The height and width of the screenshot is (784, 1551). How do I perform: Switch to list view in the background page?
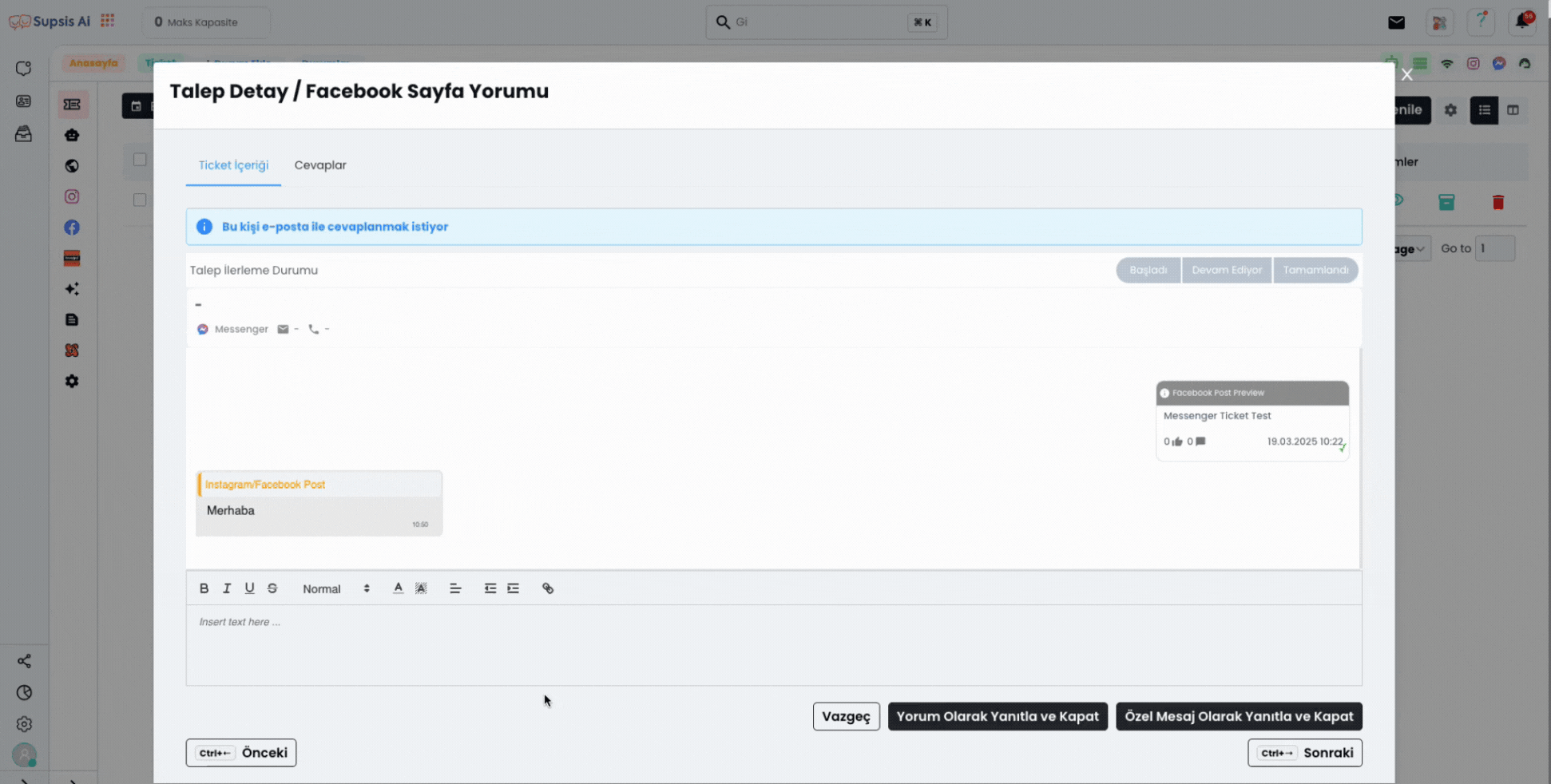[x=1485, y=110]
